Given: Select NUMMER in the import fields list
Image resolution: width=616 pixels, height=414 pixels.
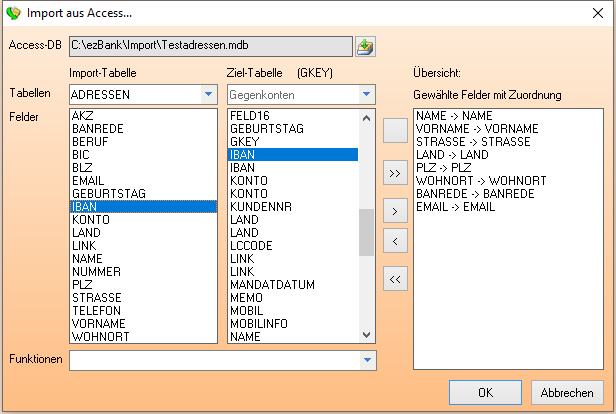Looking at the screenshot, I should point(143,271).
